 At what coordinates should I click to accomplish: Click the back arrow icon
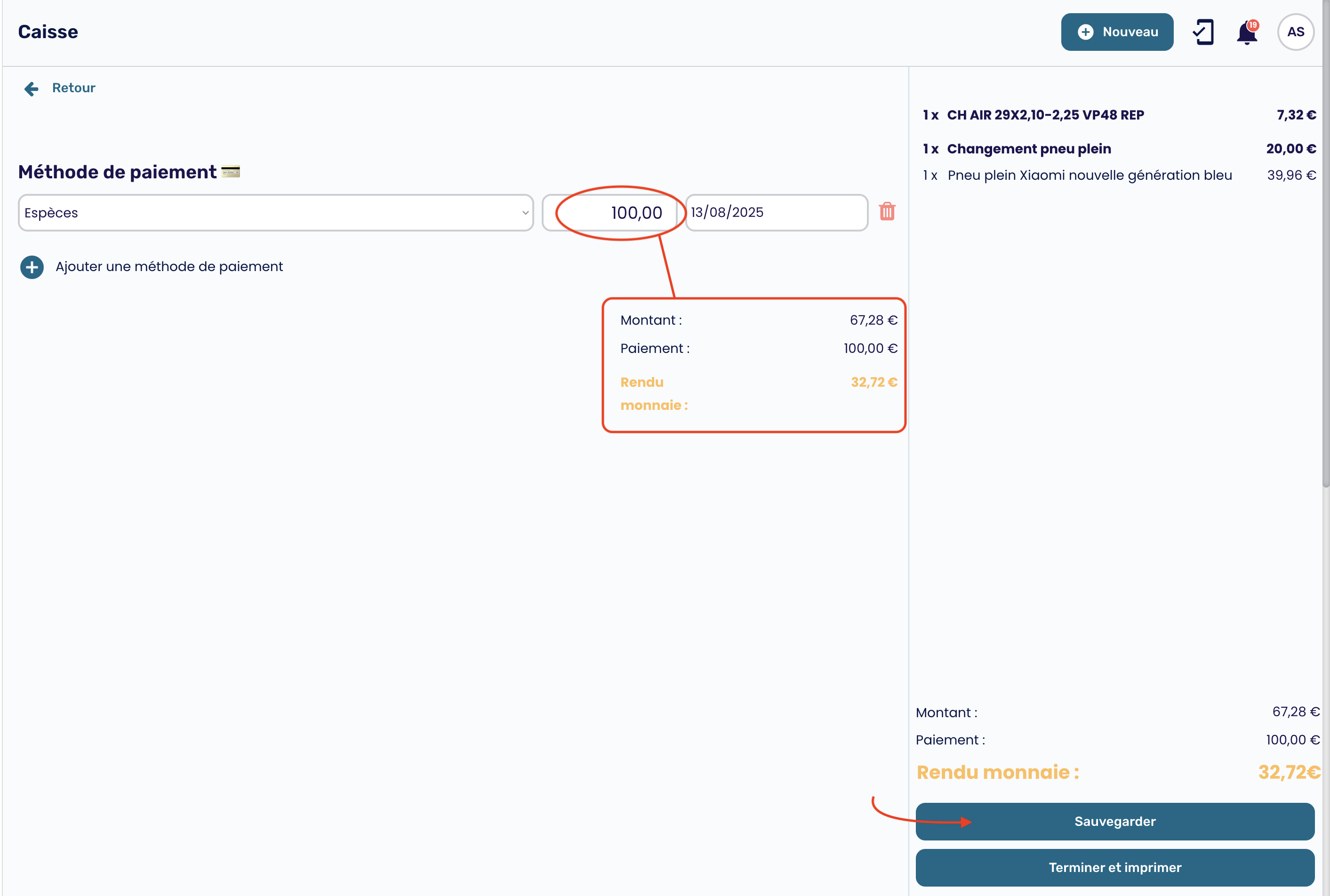(x=31, y=88)
